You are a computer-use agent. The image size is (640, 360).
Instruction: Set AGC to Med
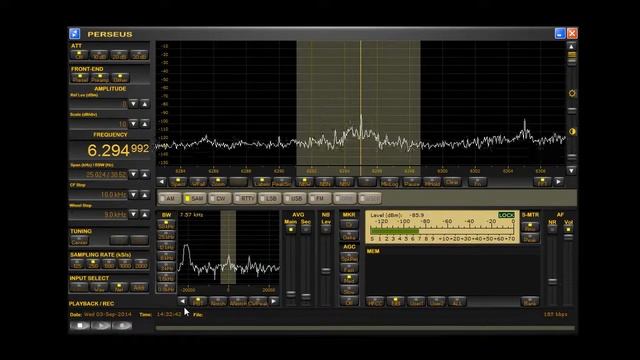pyautogui.click(x=349, y=280)
